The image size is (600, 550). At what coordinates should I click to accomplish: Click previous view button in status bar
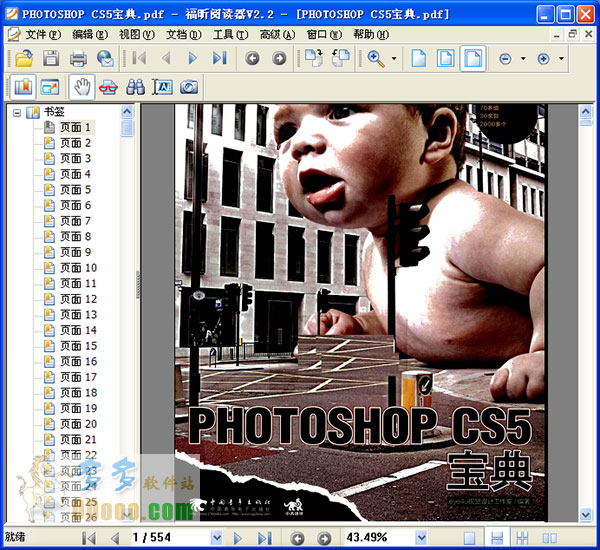click(x=297, y=538)
